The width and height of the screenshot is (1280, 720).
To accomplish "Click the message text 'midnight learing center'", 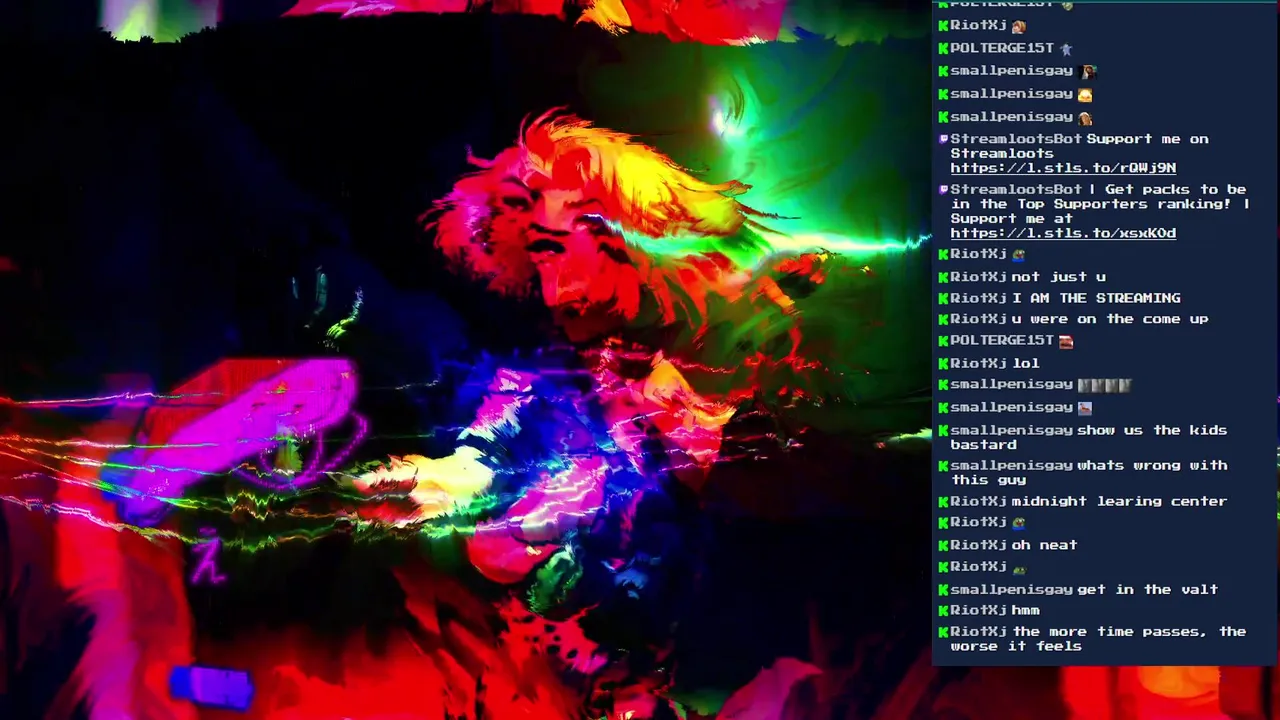I will pyautogui.click(x=1119, y=501).
